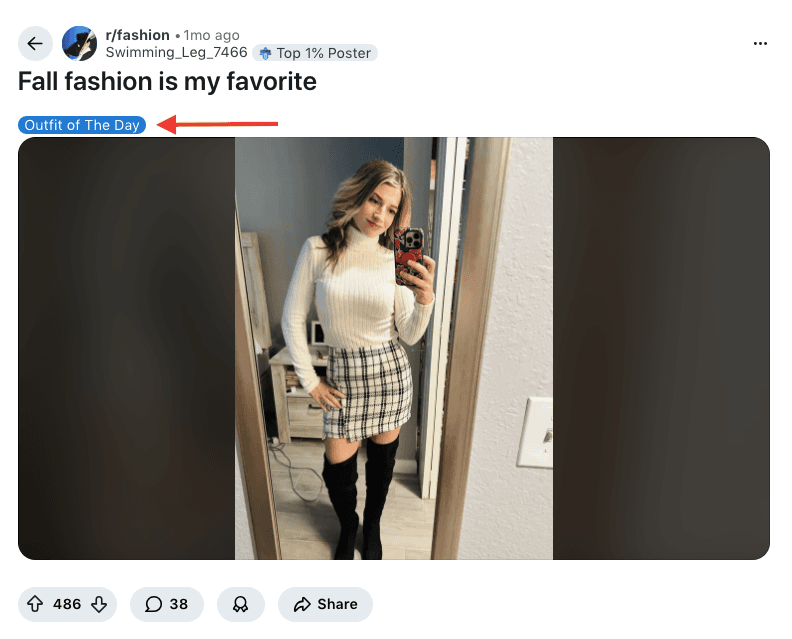Image resolution: width=792 pixels, height=639 pixels.
Task: Click the post title 'Fall fashion is my favorite'
Action: (167, 81)
